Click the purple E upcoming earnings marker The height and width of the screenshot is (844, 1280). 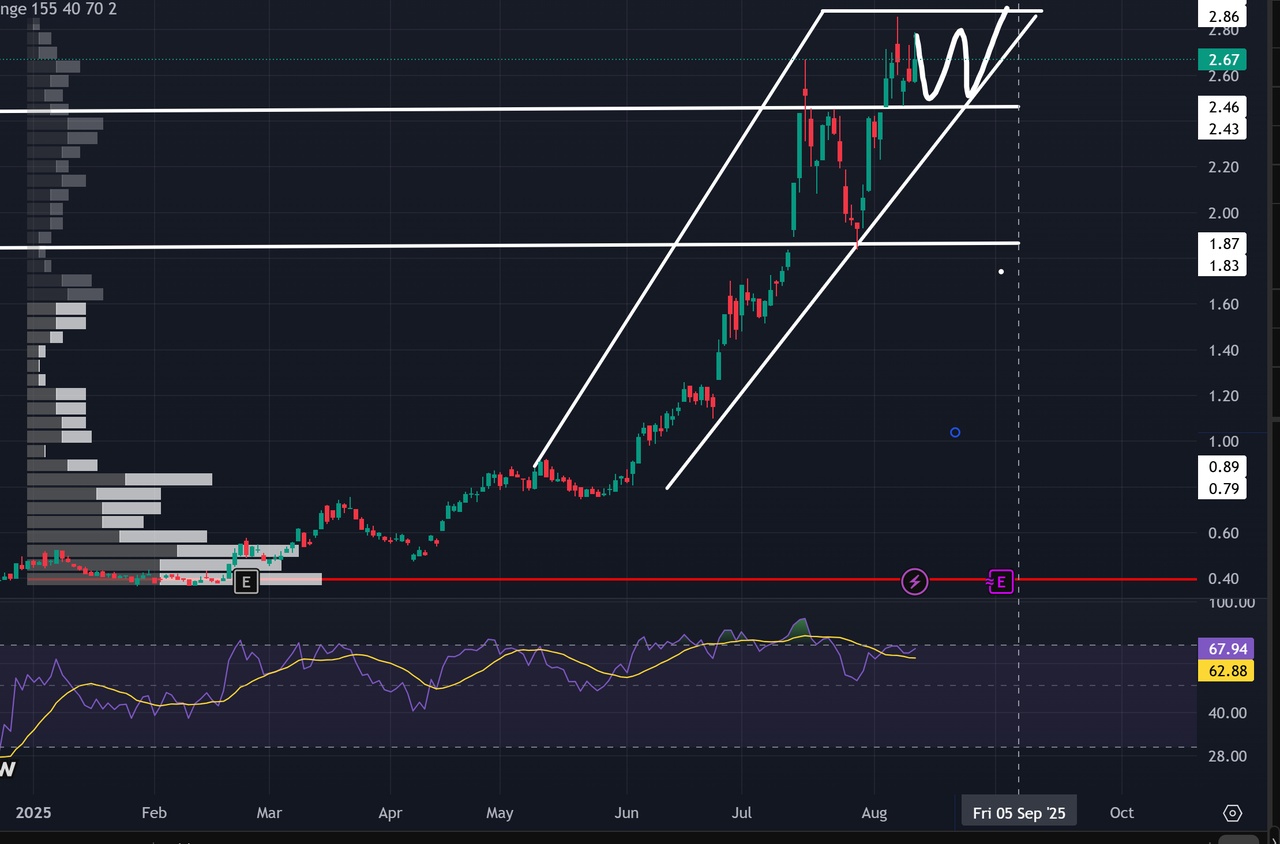1001,581
